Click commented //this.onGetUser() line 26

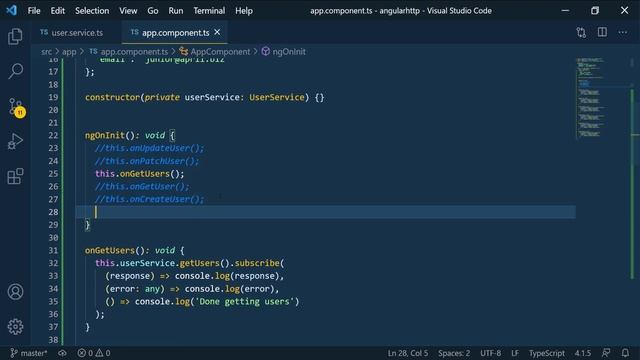142,187
